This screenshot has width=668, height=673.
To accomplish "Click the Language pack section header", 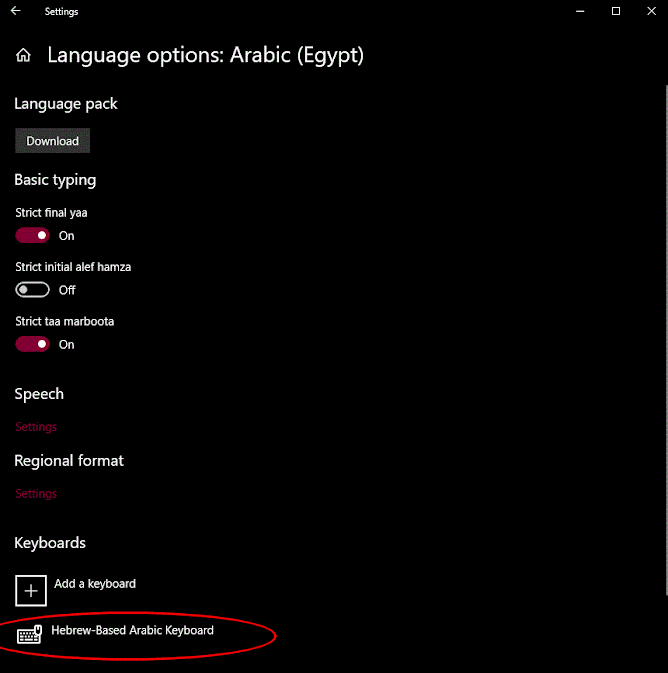I will [66, 104].
